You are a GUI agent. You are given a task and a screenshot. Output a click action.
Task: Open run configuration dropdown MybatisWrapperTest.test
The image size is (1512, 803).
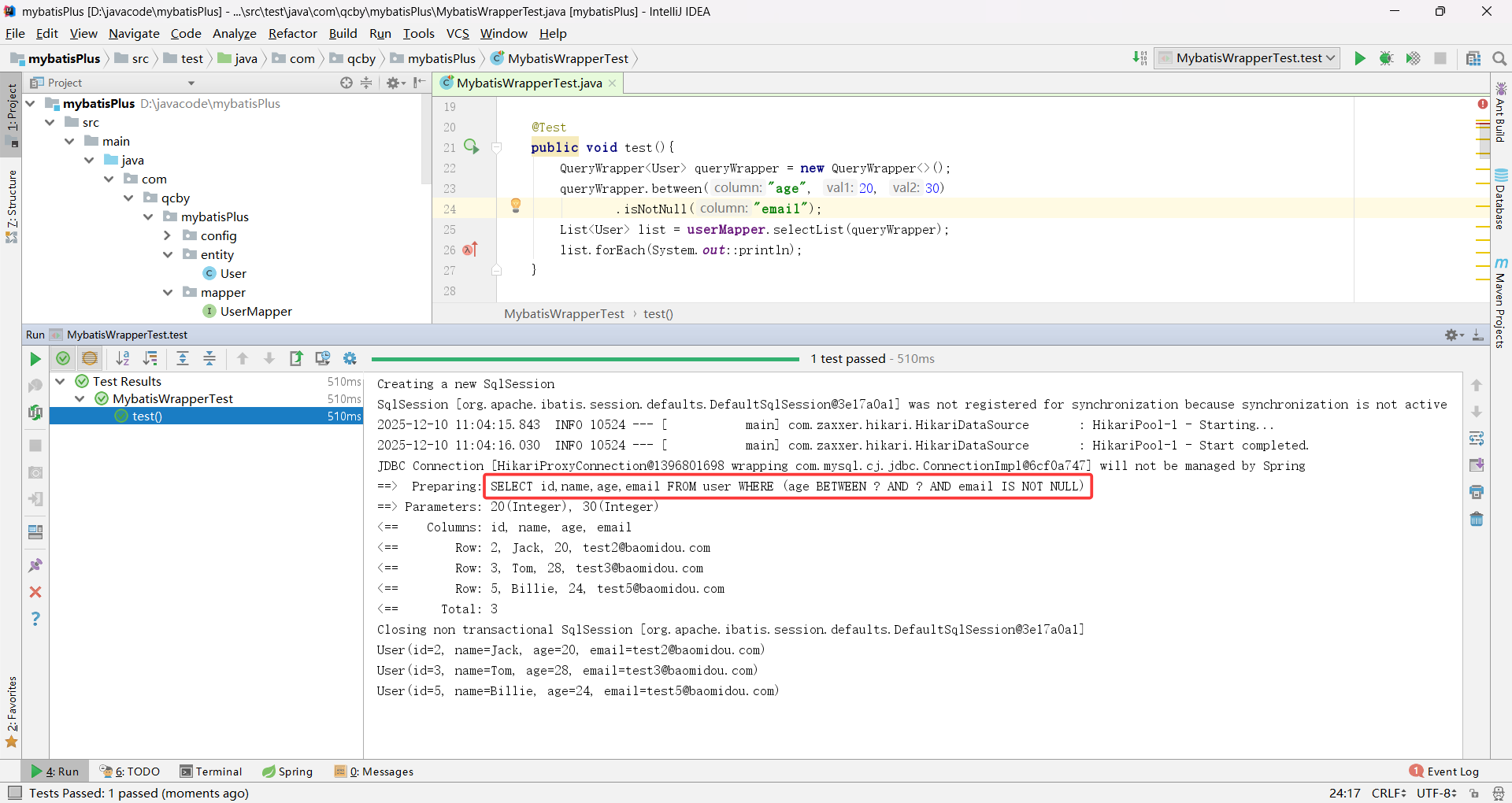1247,58
